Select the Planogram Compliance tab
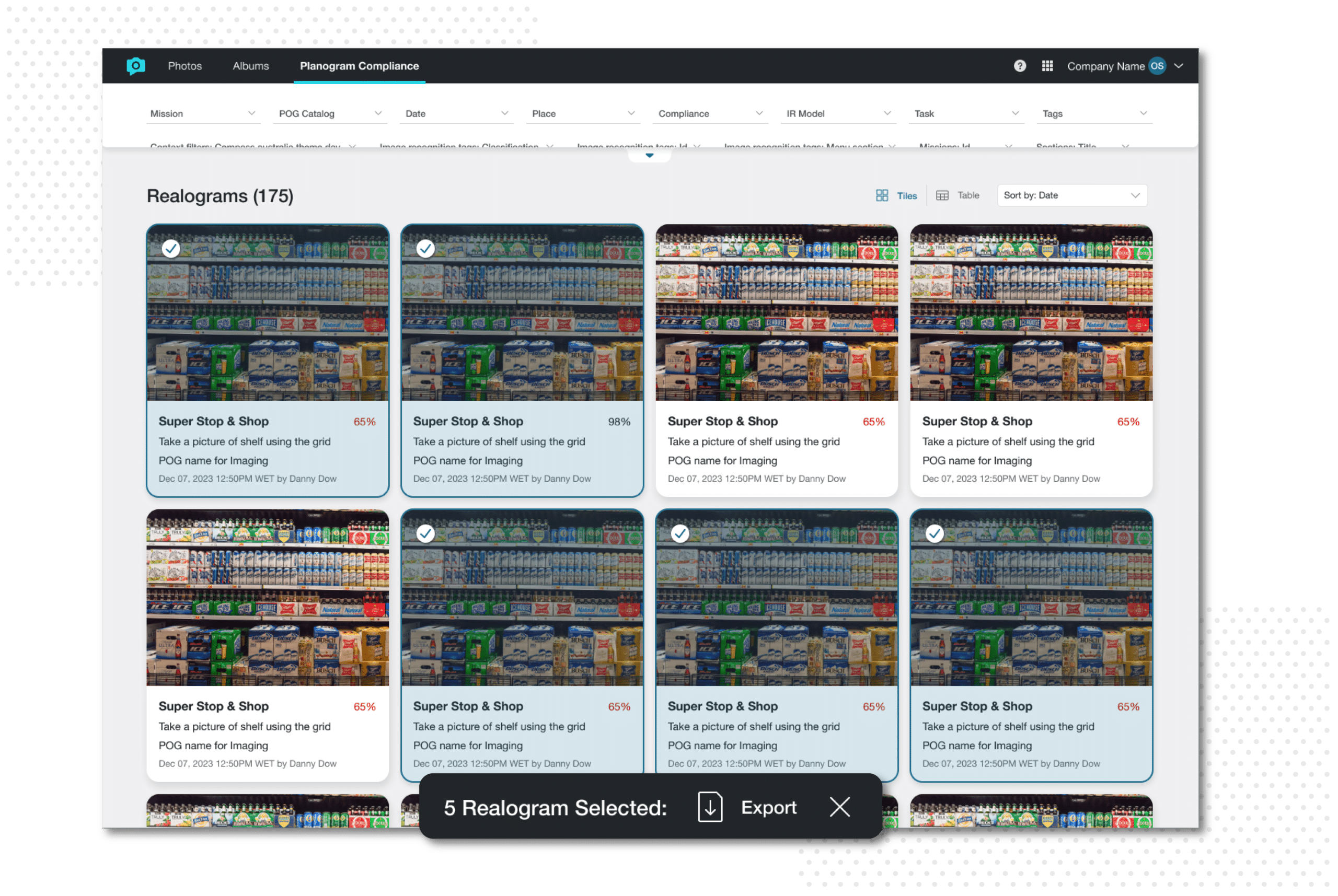The image size is (1338, 896). (360, 66)
